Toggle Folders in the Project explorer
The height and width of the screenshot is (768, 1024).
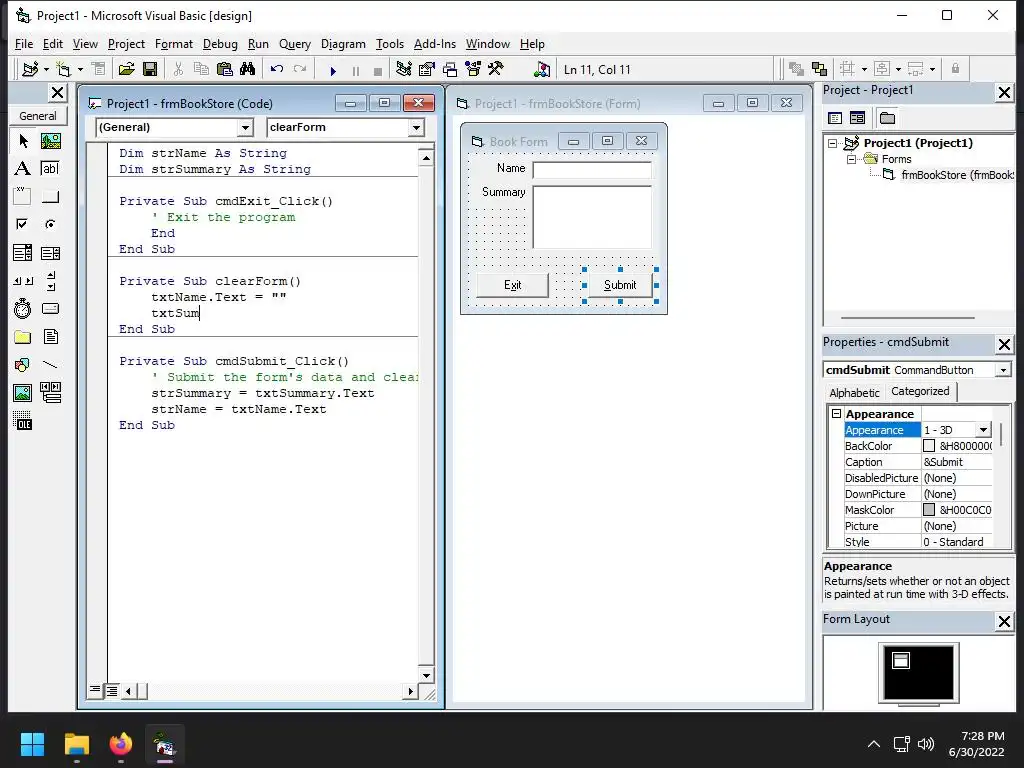click(887, 118)
